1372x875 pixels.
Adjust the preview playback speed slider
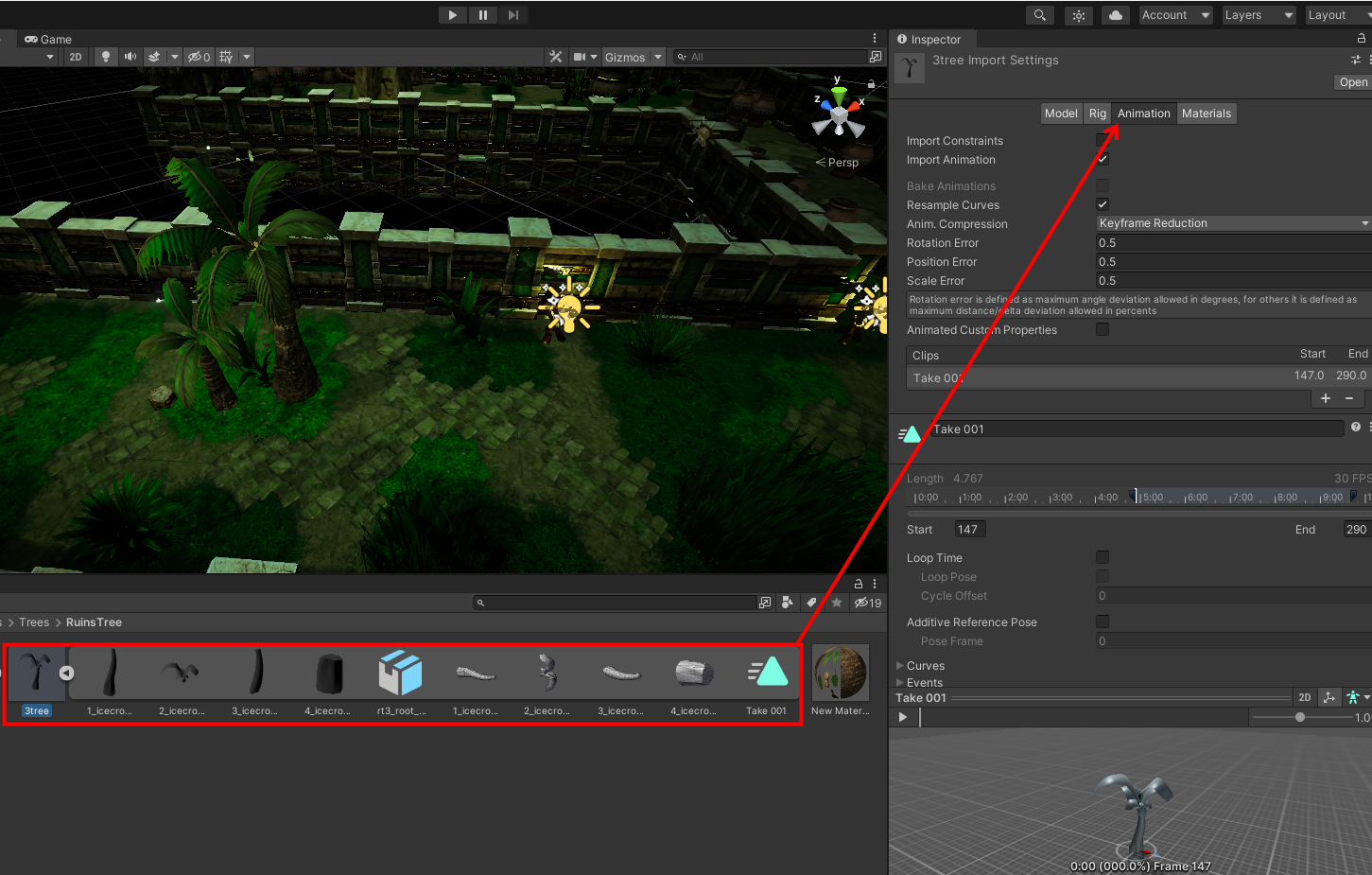[x=1300, y=718]
